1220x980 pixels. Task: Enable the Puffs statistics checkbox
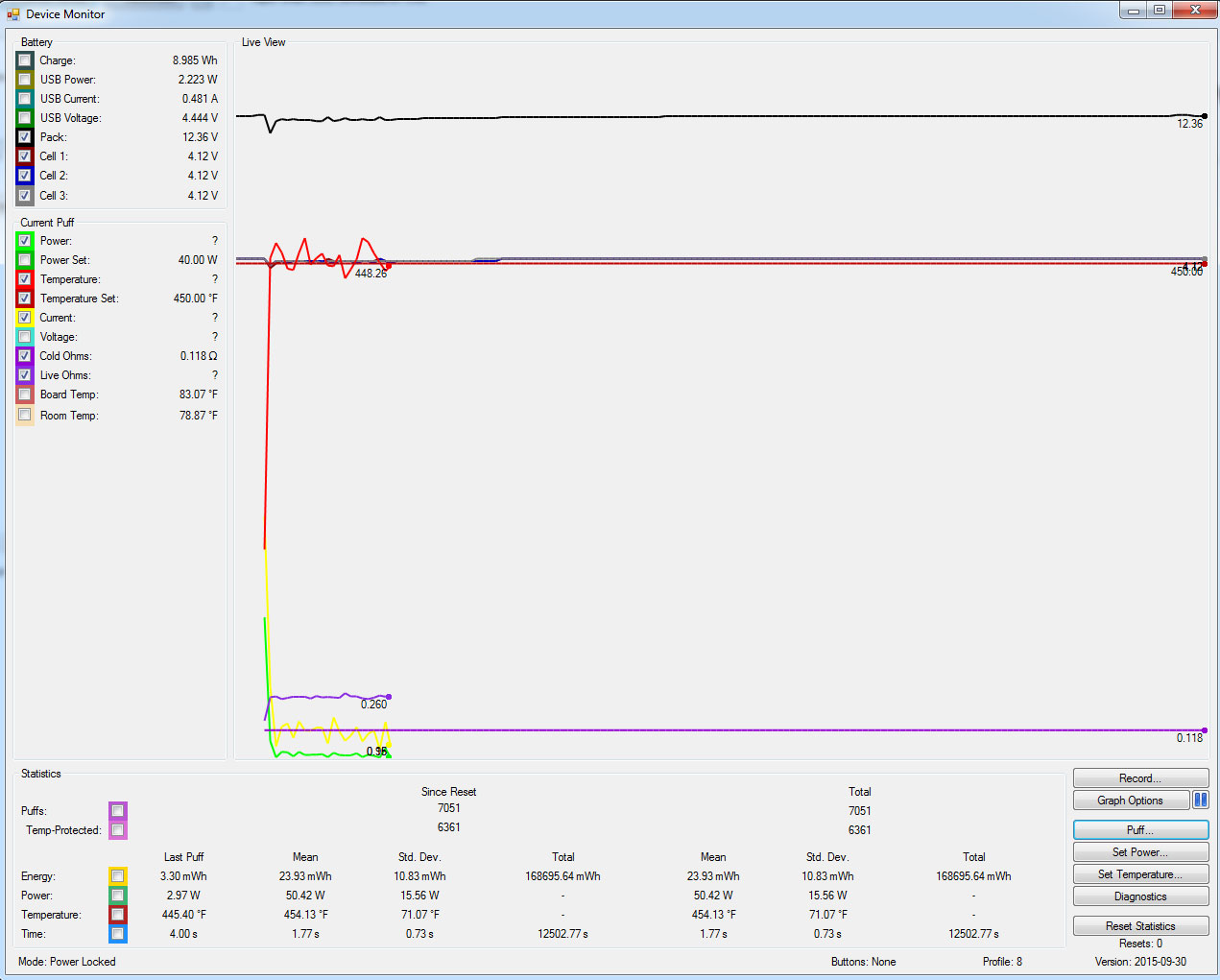117,811
